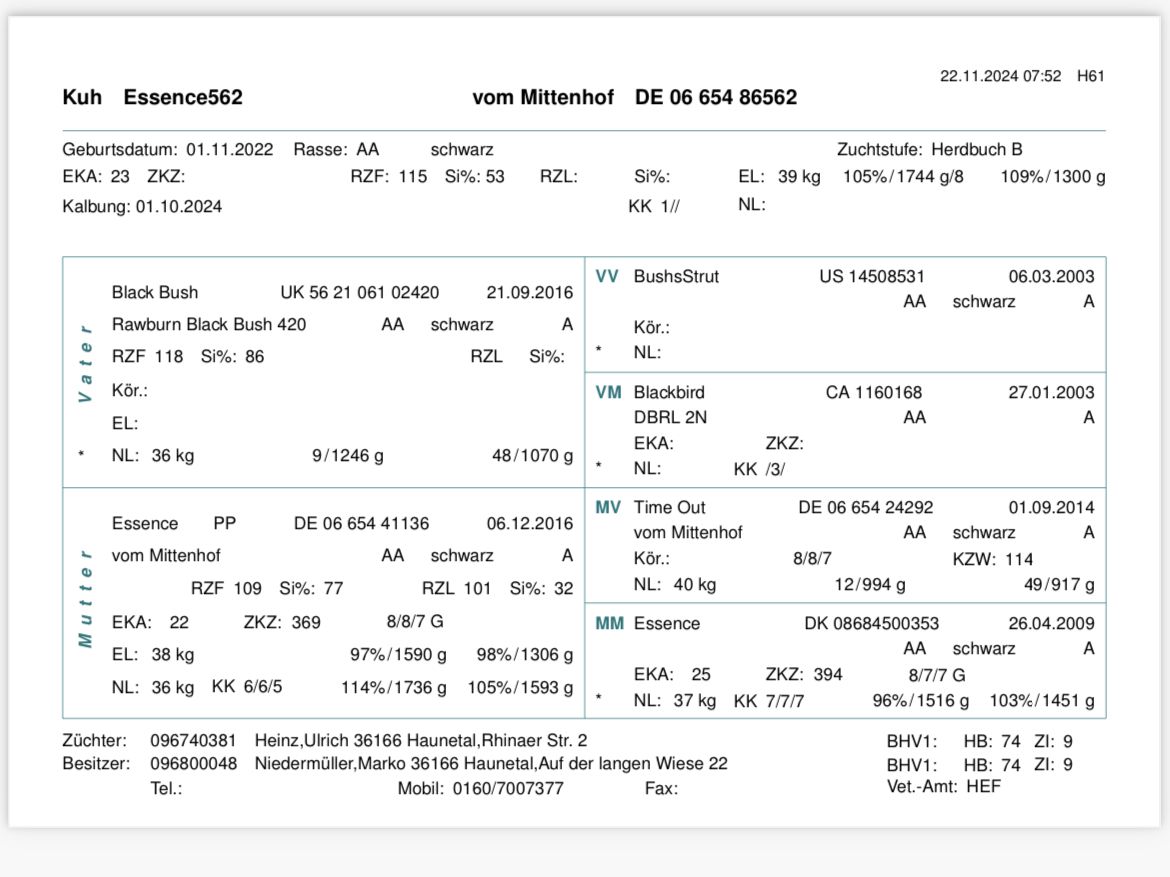
Task: Click the BushsStrut ancestor name
Action: (x=676, y=277)
